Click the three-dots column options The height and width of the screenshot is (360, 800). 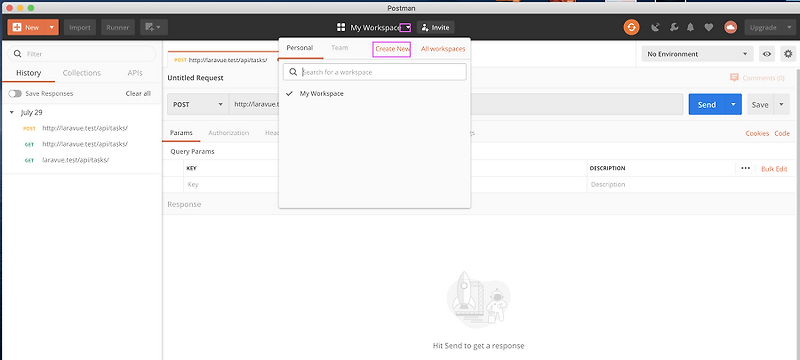pyautogui.click(x=745, y=168)
